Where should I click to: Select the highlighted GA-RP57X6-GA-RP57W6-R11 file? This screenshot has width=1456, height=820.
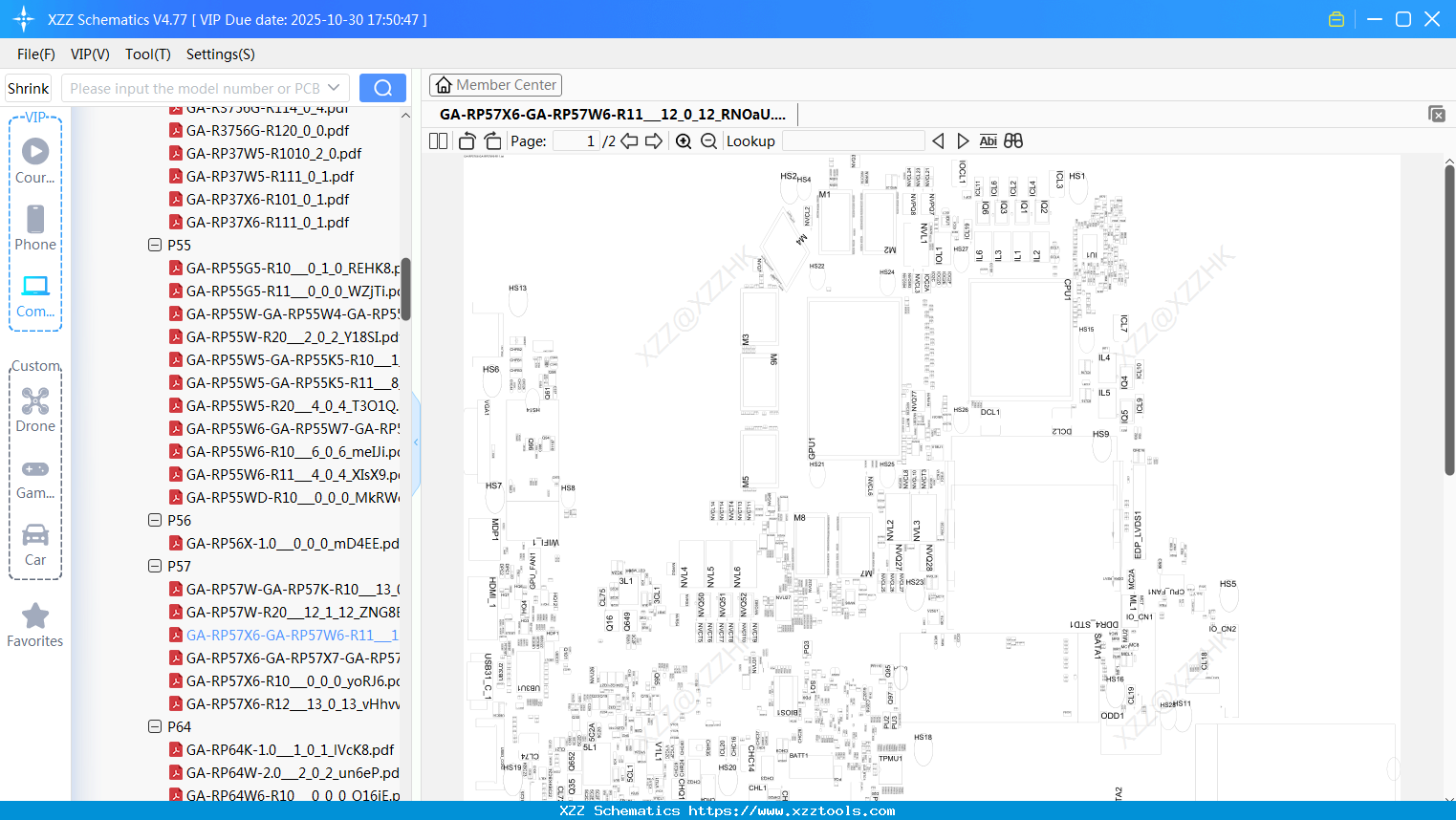point(293,635)
